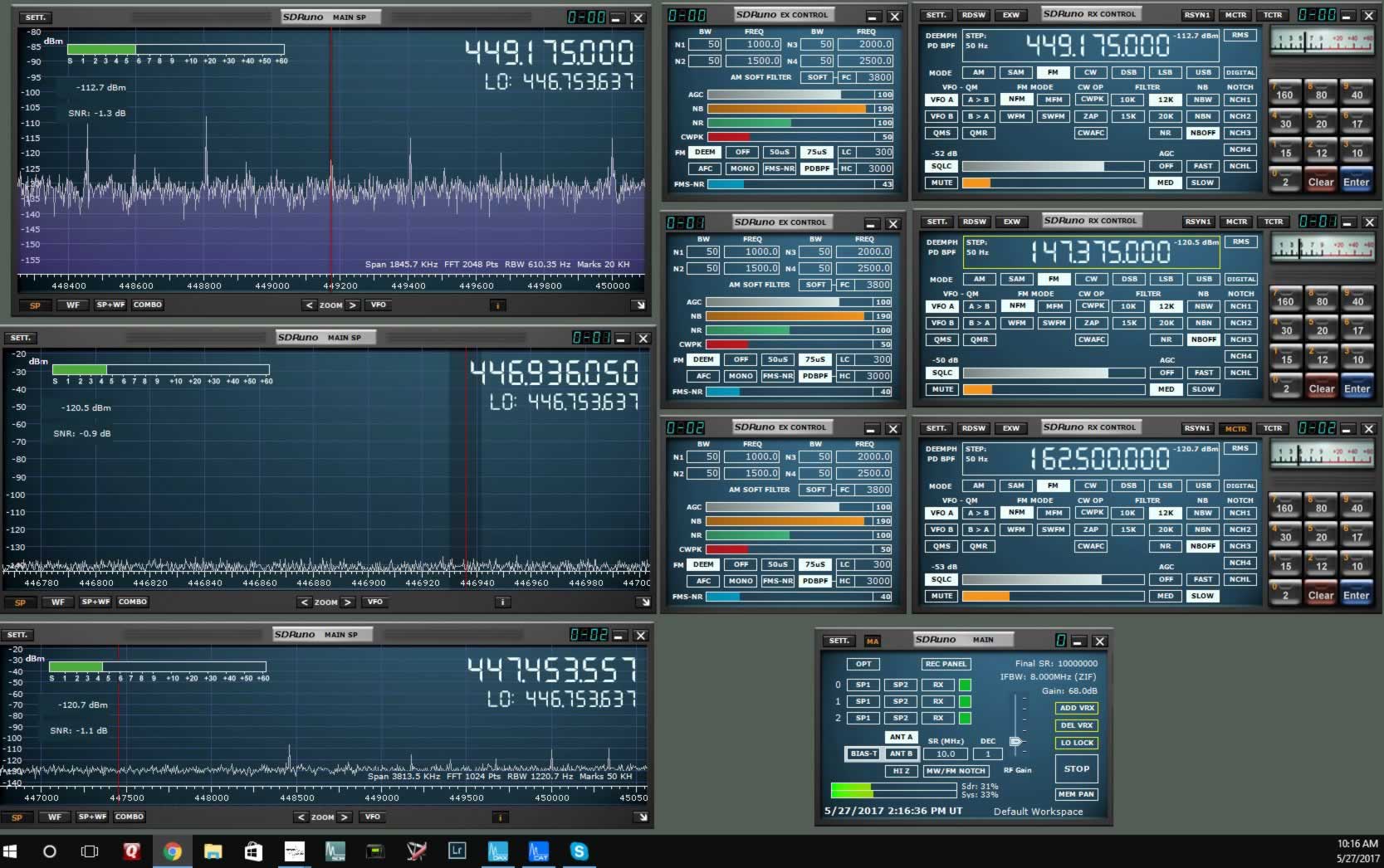Switch the 0-00 Main SP window to the WF view
The width and height of the screenshot is (1384, 868).
tap(73, 305)
